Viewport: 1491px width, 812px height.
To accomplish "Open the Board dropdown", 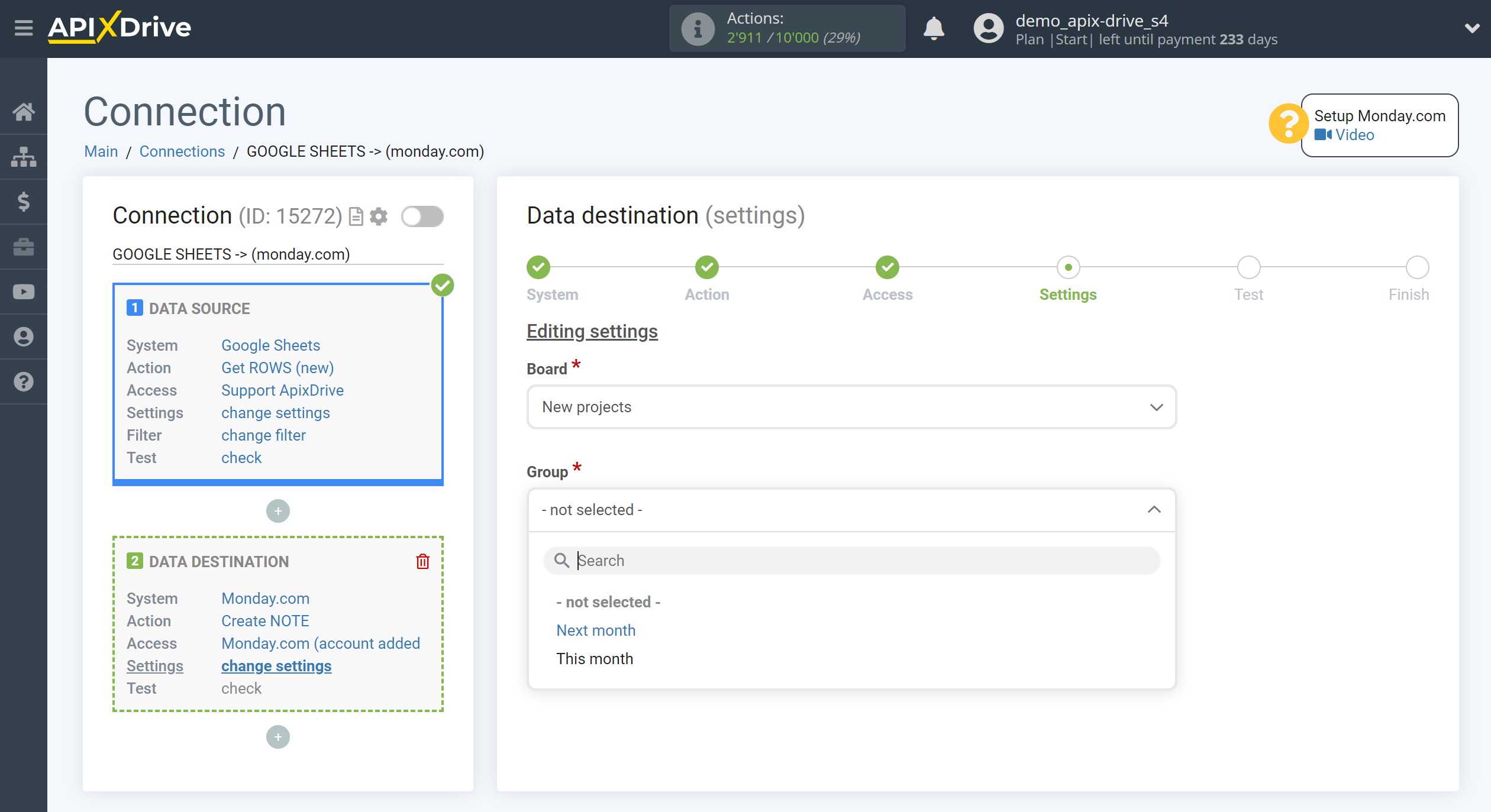I will tap(851, 407).
